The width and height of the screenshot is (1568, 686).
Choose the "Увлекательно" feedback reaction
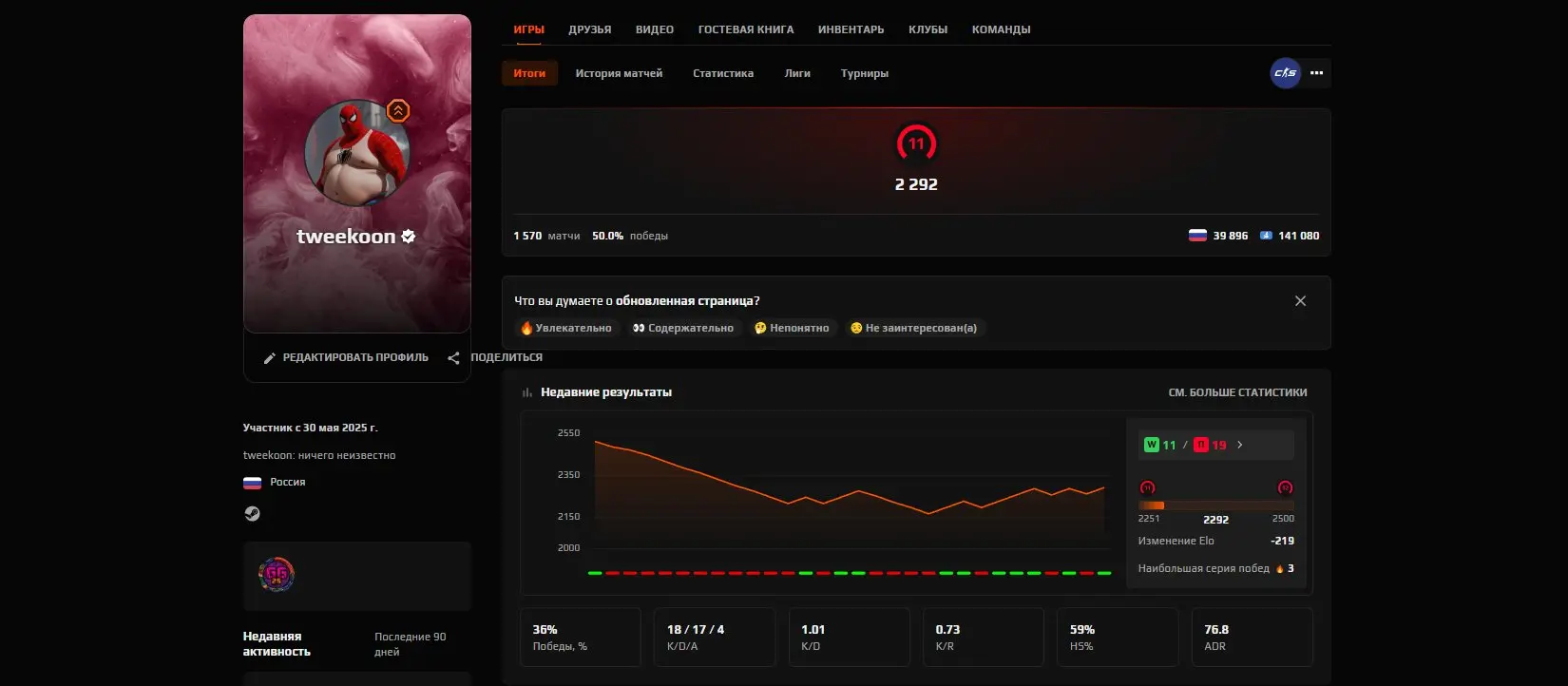point(566,328)
